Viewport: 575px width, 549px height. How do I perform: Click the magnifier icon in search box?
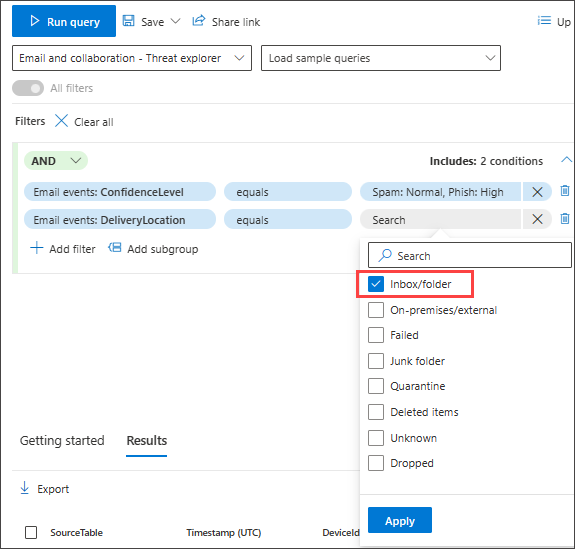coord(385,255)
